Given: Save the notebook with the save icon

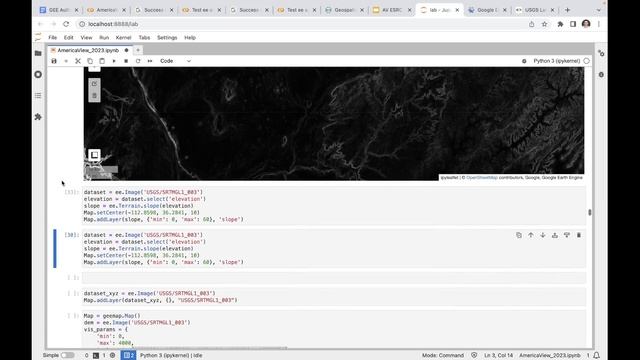Looking at the screenshot, I should point(54,61).
